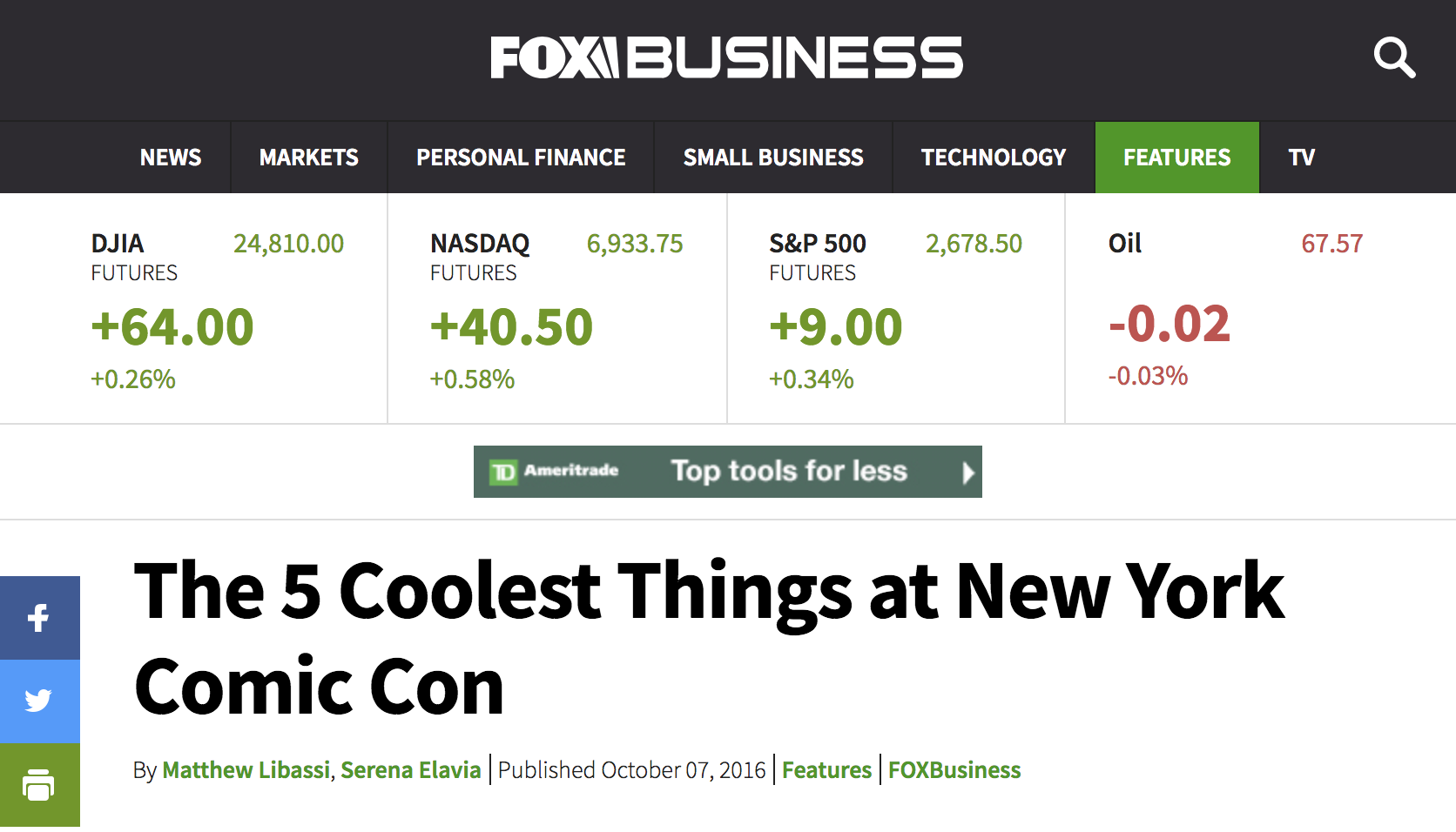The height and width of the screenshot is (832, 1456).
Task: Open the Oil price quote
Action: coord(1125,244)
